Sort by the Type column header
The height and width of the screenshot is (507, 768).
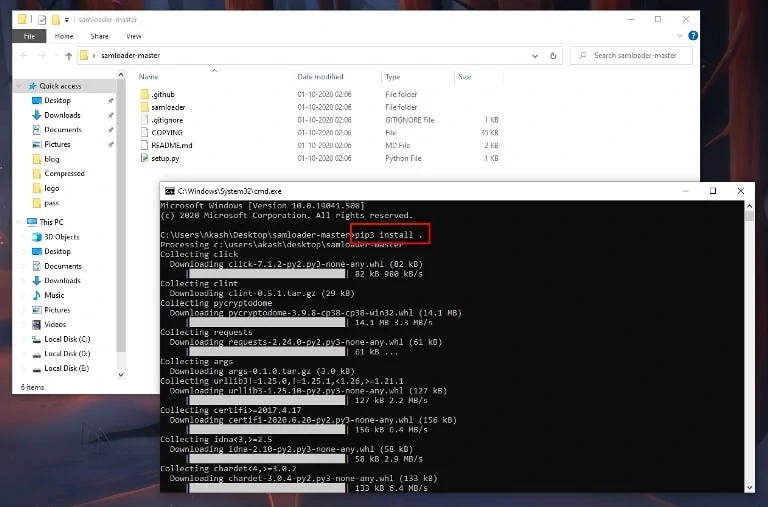click(393, 77)
